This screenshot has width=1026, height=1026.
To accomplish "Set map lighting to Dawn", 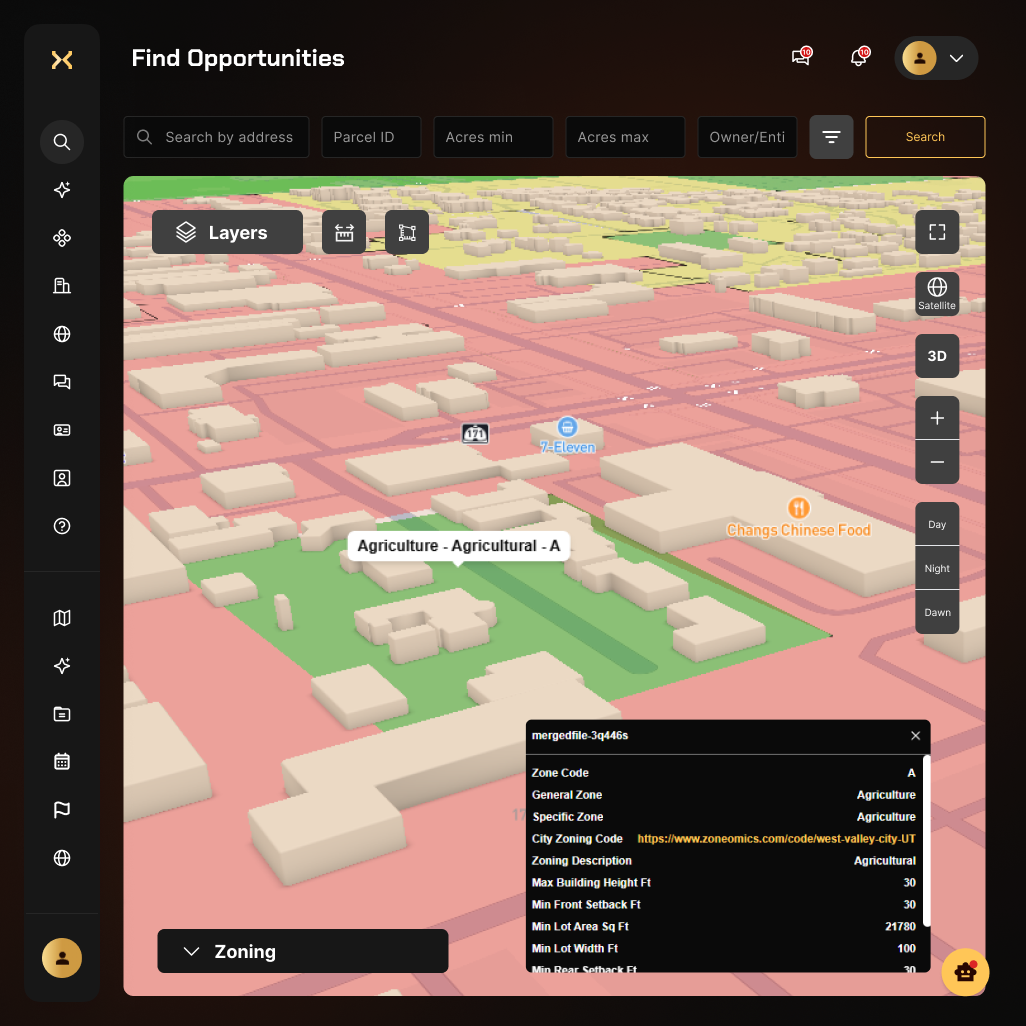I will tap(937, 612).
